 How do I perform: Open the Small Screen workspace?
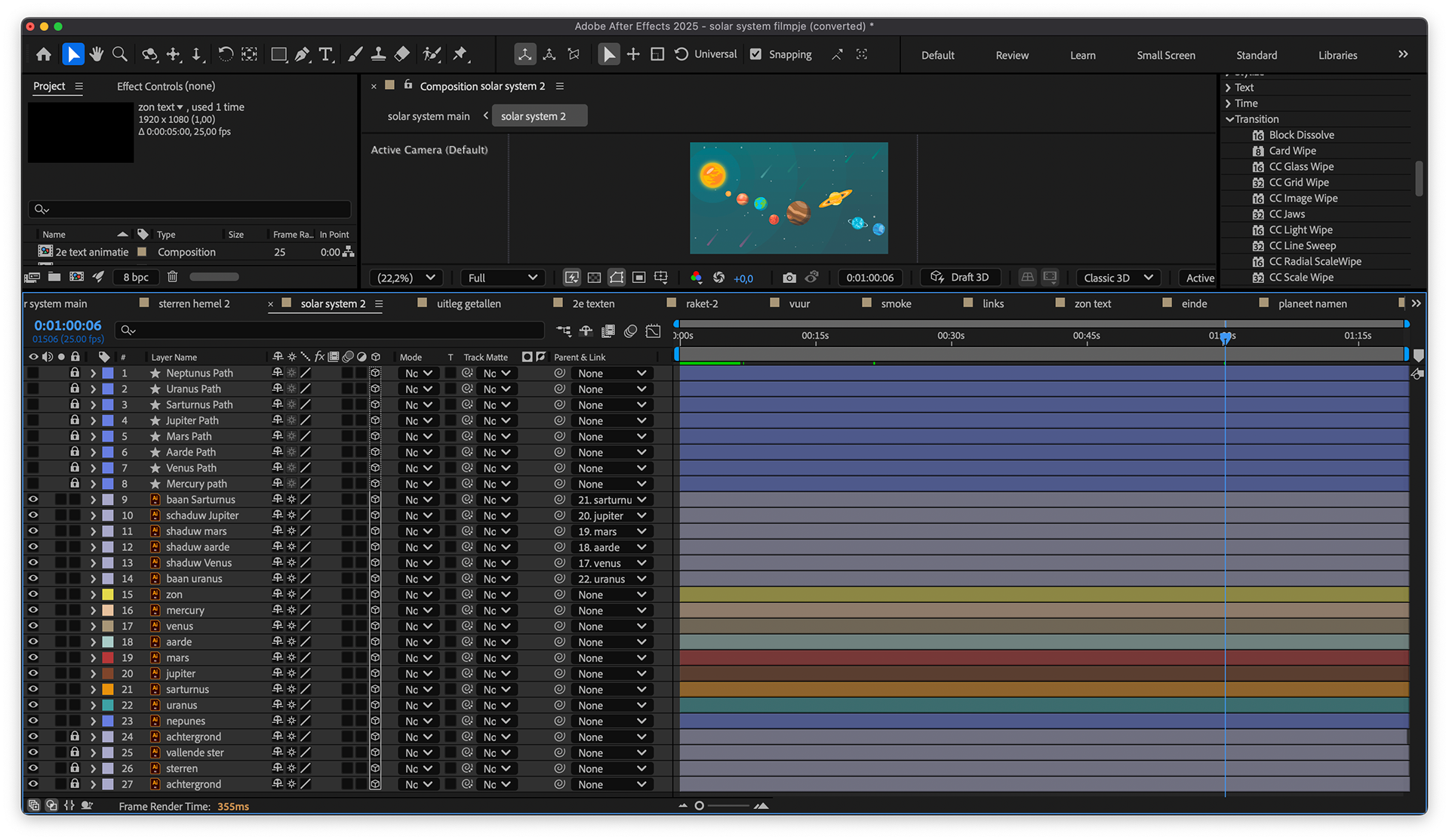(x=1165, y=55)
